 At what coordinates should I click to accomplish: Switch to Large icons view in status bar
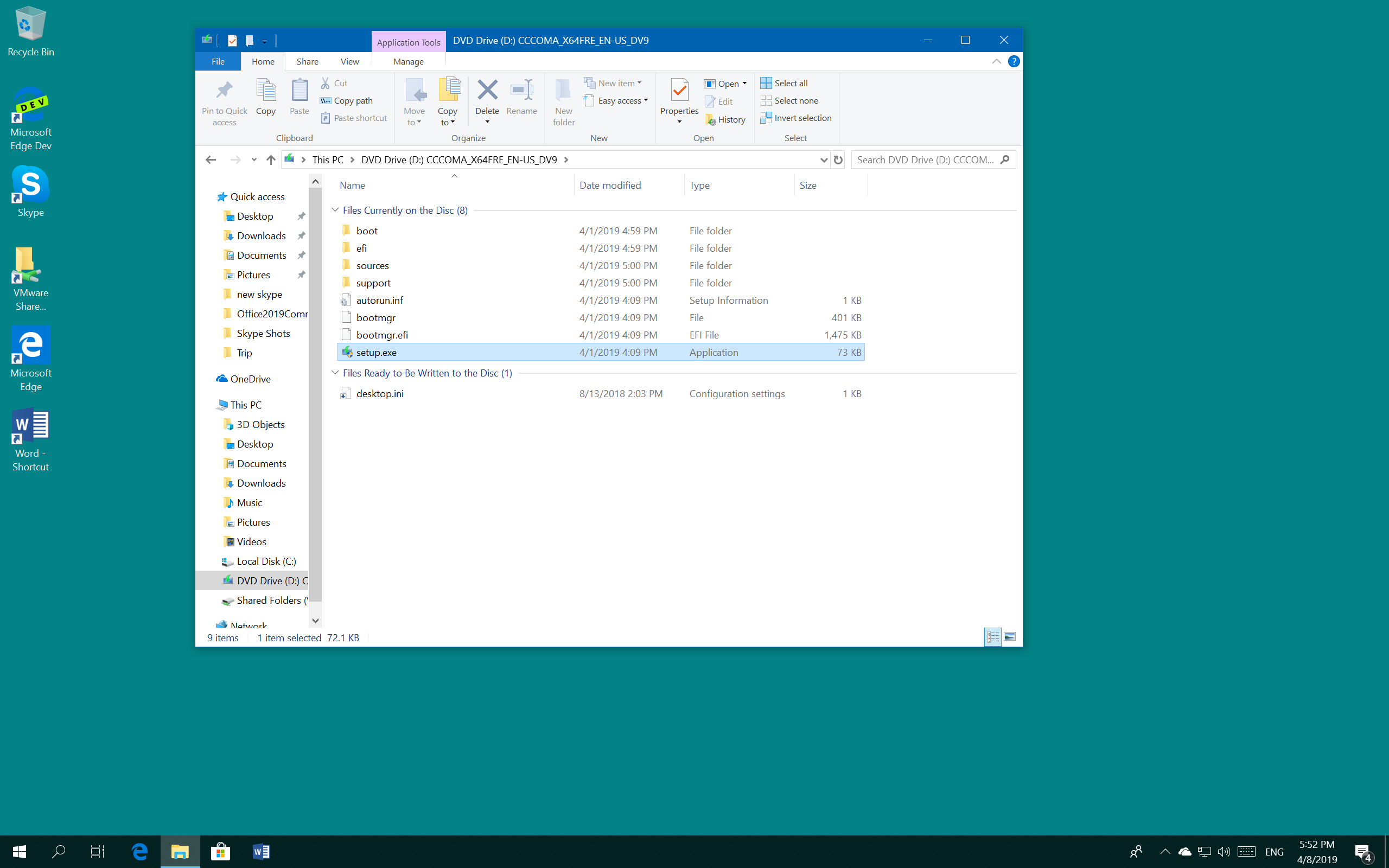click(x=1010, y=637)
